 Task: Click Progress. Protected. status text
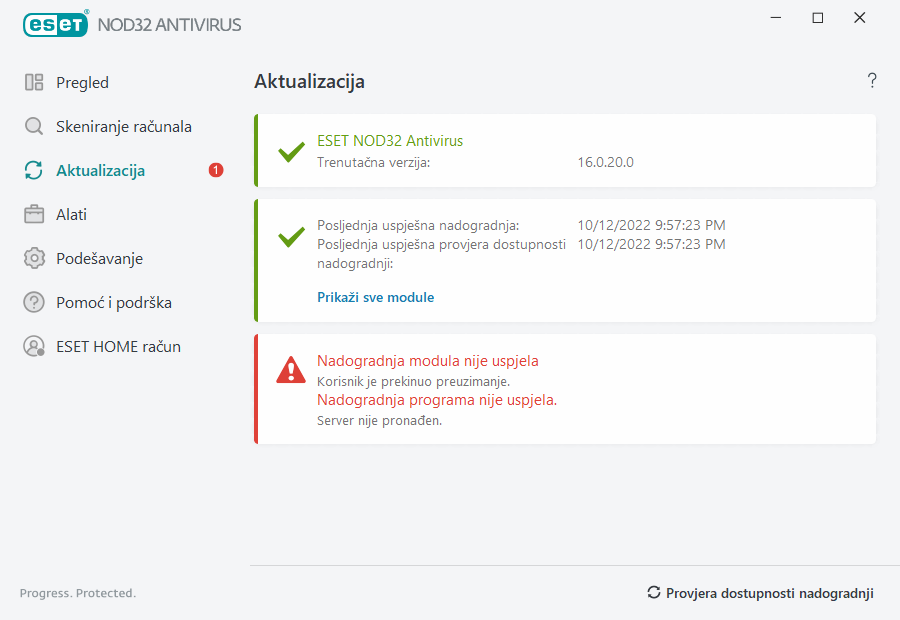coord(78,593)
